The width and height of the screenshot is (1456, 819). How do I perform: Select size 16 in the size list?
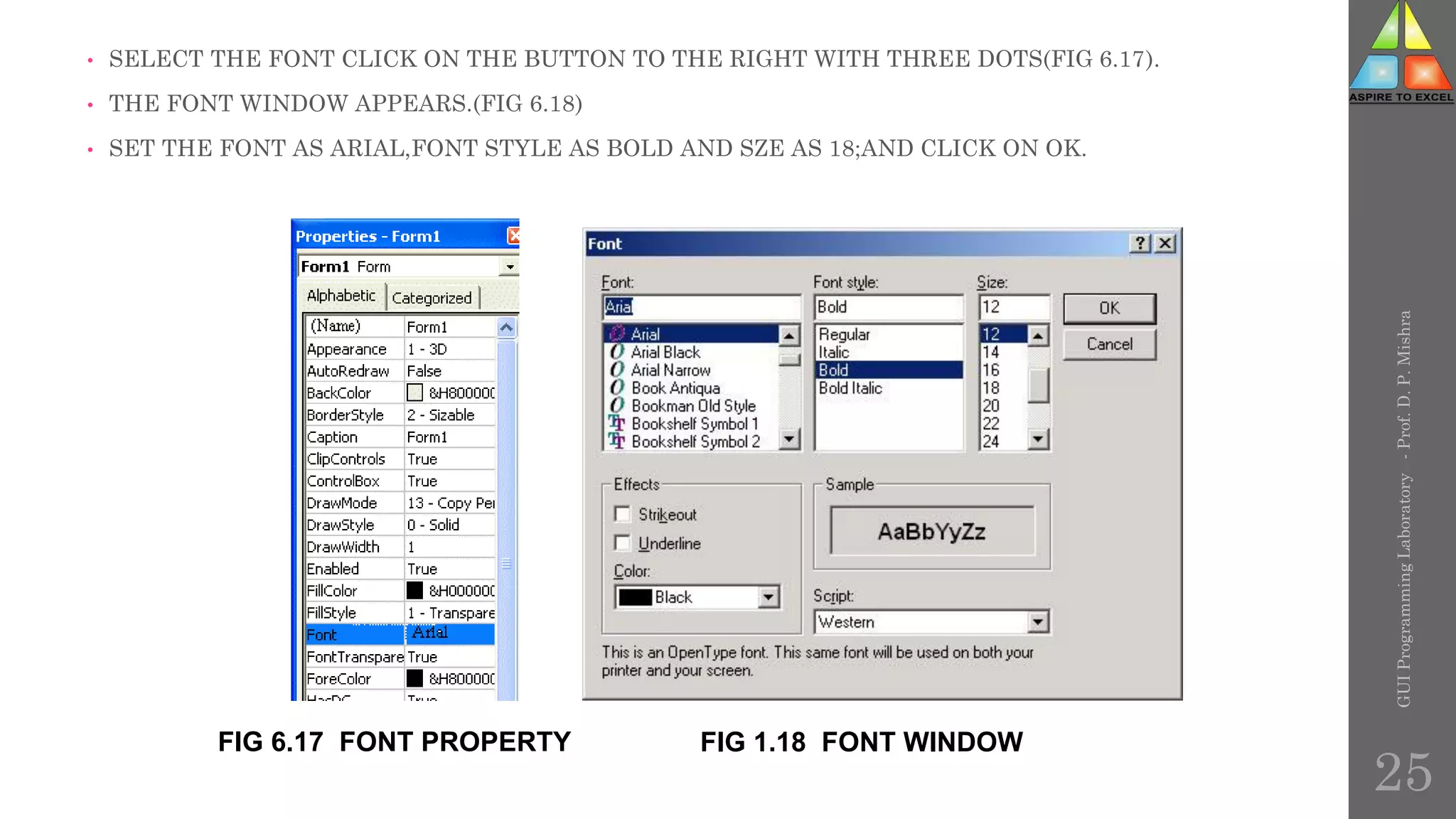[1003, 370]
